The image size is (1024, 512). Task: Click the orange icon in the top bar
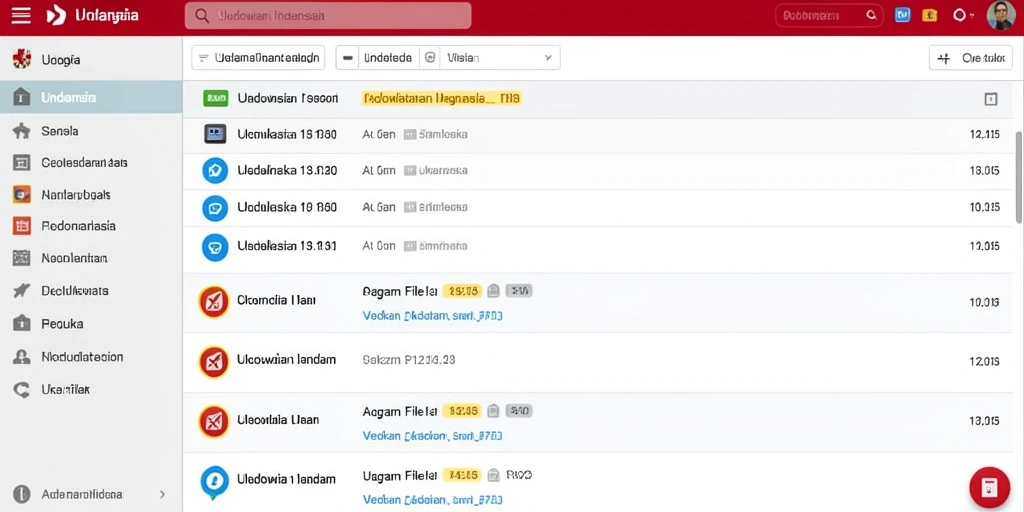(x=929, y=15)
